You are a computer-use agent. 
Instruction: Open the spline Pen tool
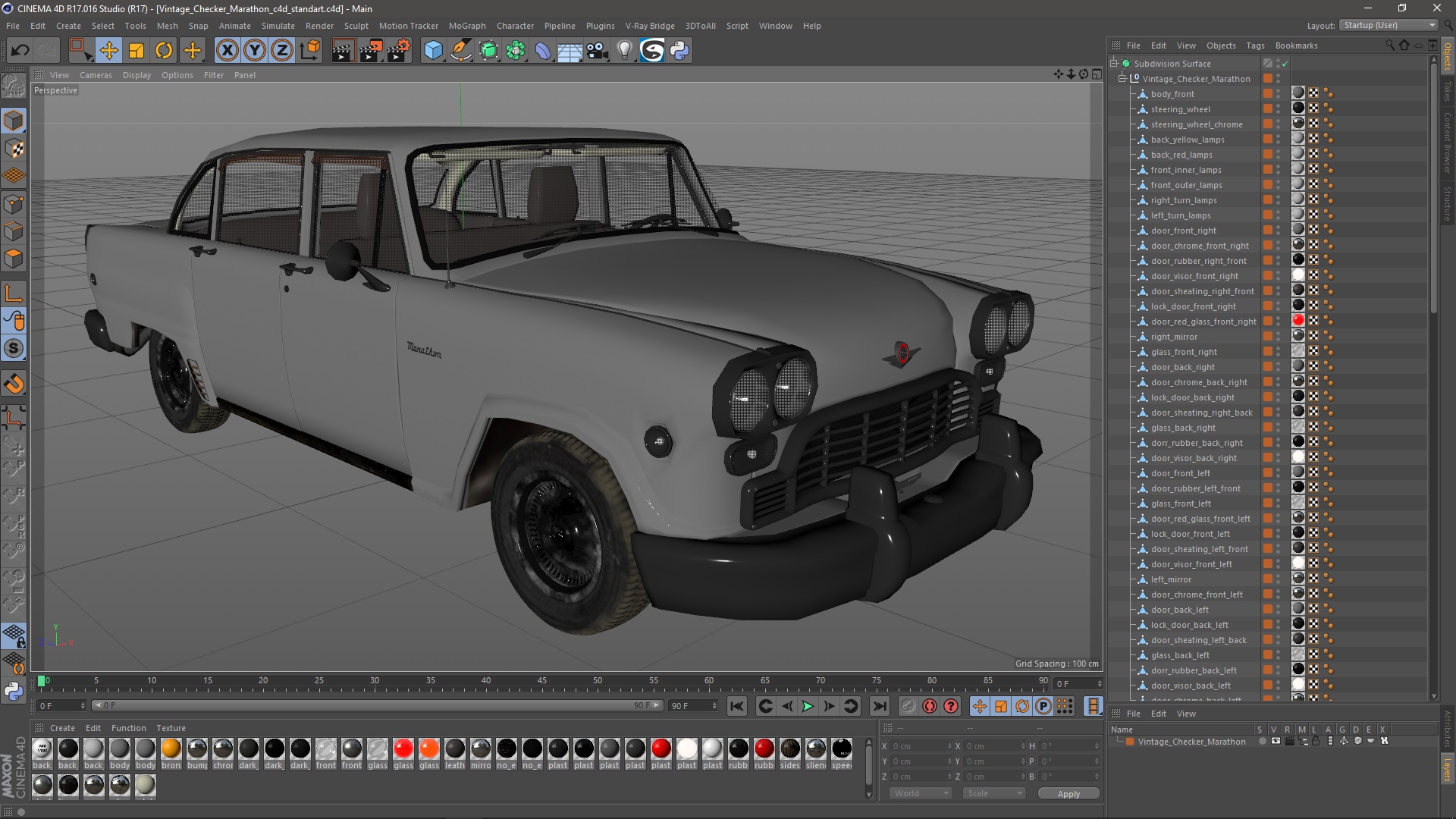point(460,51)
